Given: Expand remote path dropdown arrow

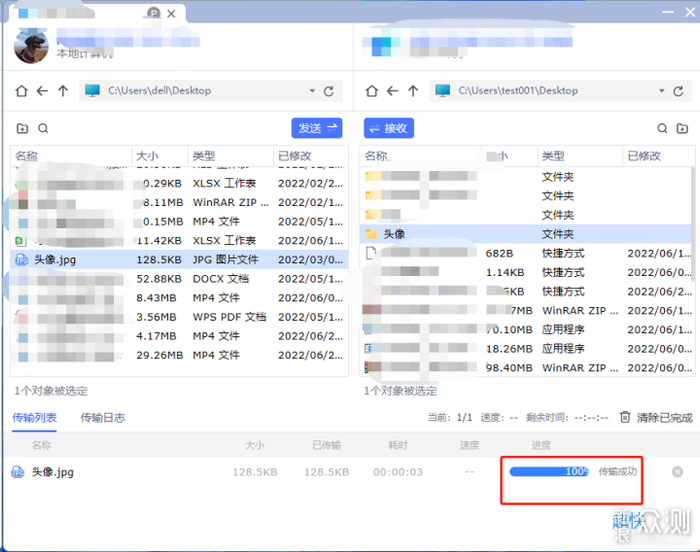Looking at the screenshot, I should [x=662, y=91].
